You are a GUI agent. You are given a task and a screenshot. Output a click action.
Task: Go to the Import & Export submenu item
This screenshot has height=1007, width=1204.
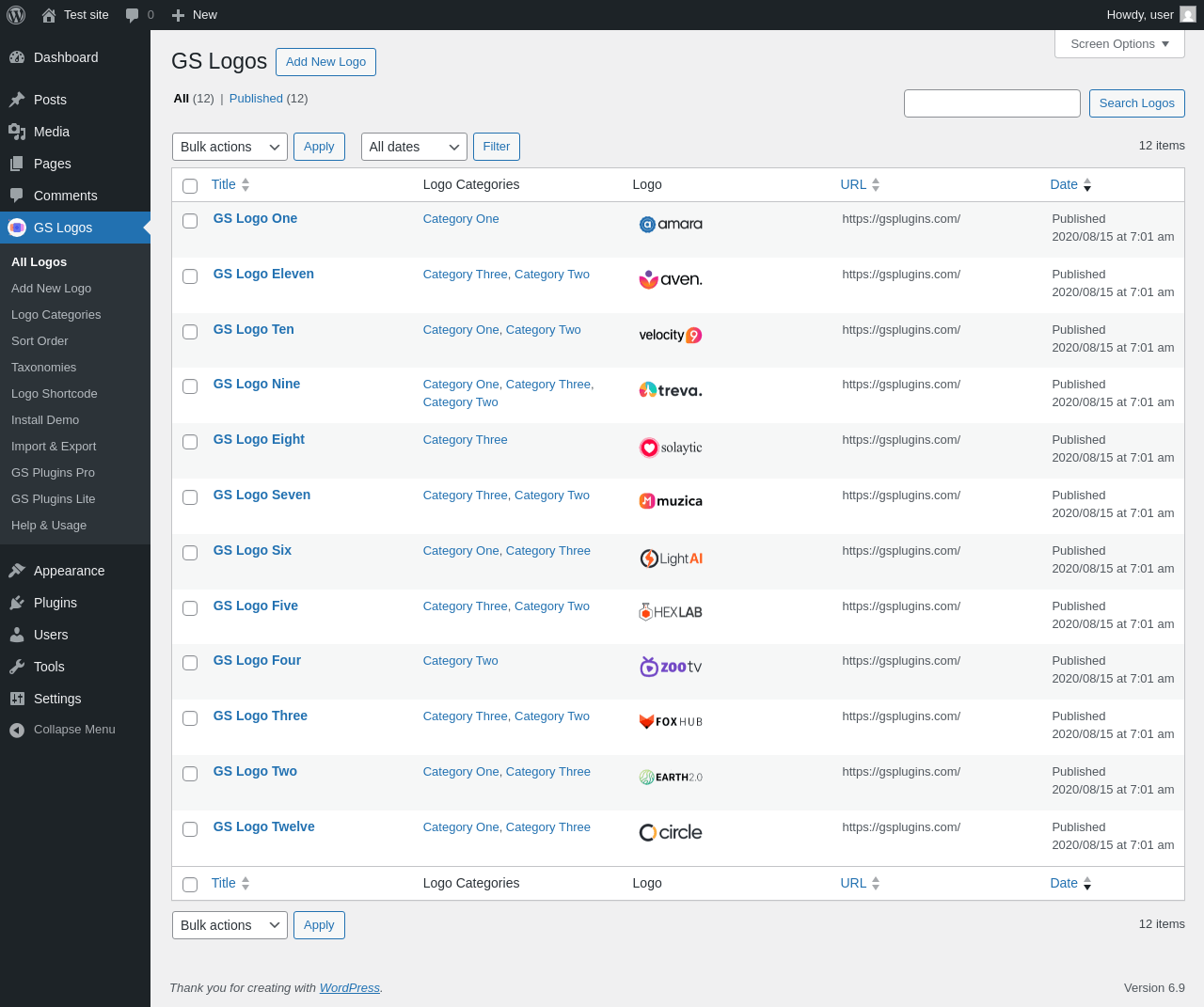point(54,447)
